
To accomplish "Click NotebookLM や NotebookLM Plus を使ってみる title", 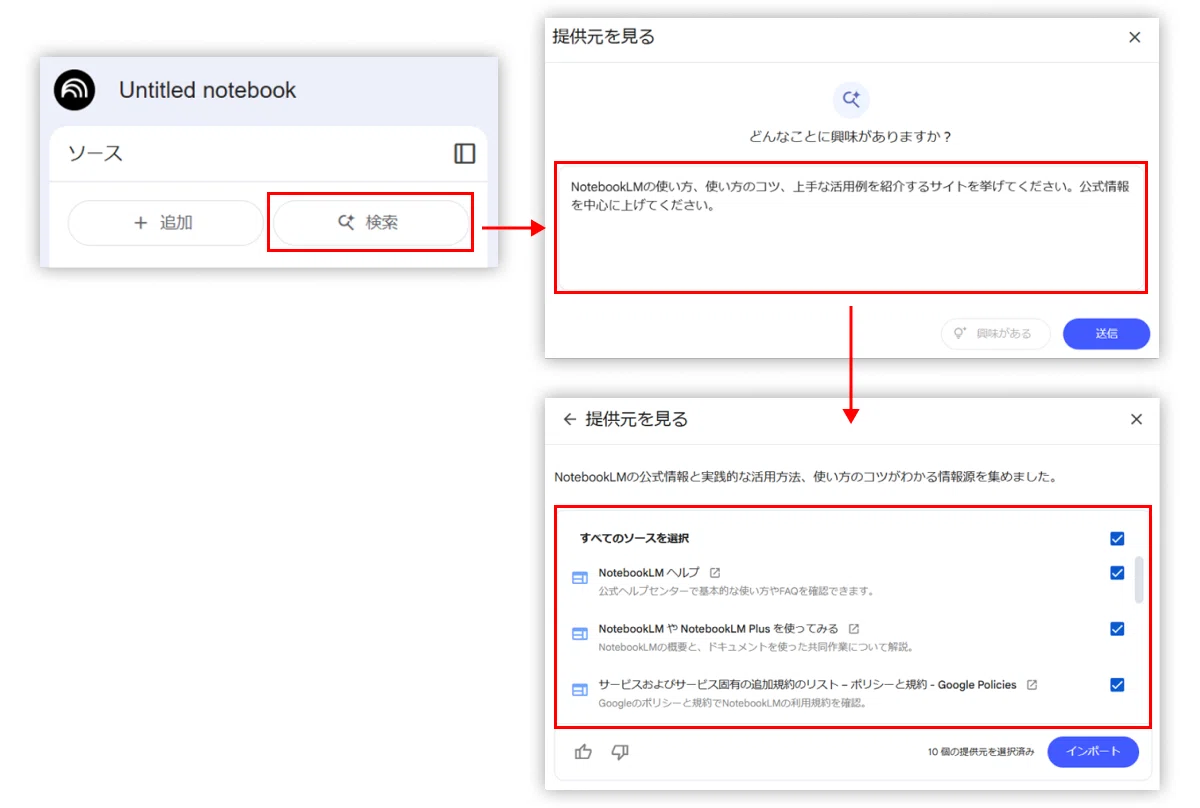I will coord(718,629).
